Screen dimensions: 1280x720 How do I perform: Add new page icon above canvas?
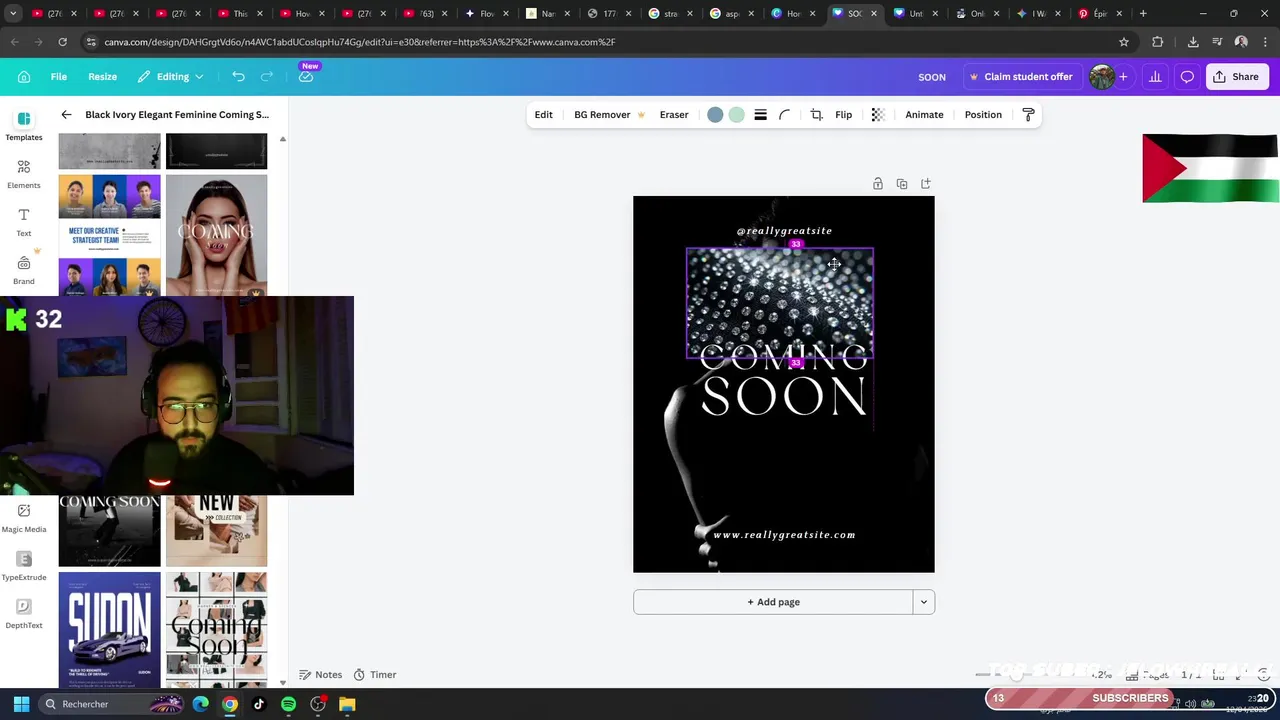click(x=926, y=184)
